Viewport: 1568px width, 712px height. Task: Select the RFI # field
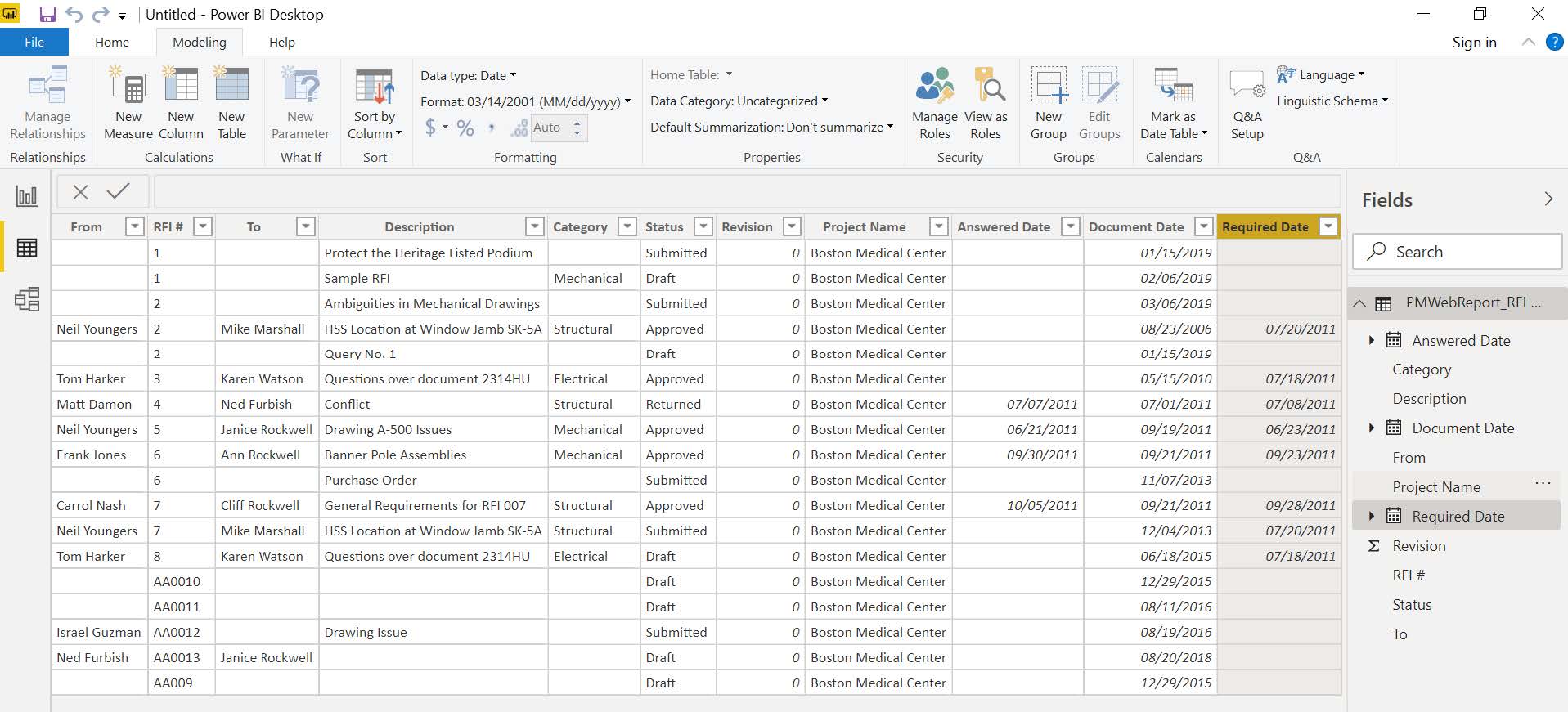click(1409, 575)
